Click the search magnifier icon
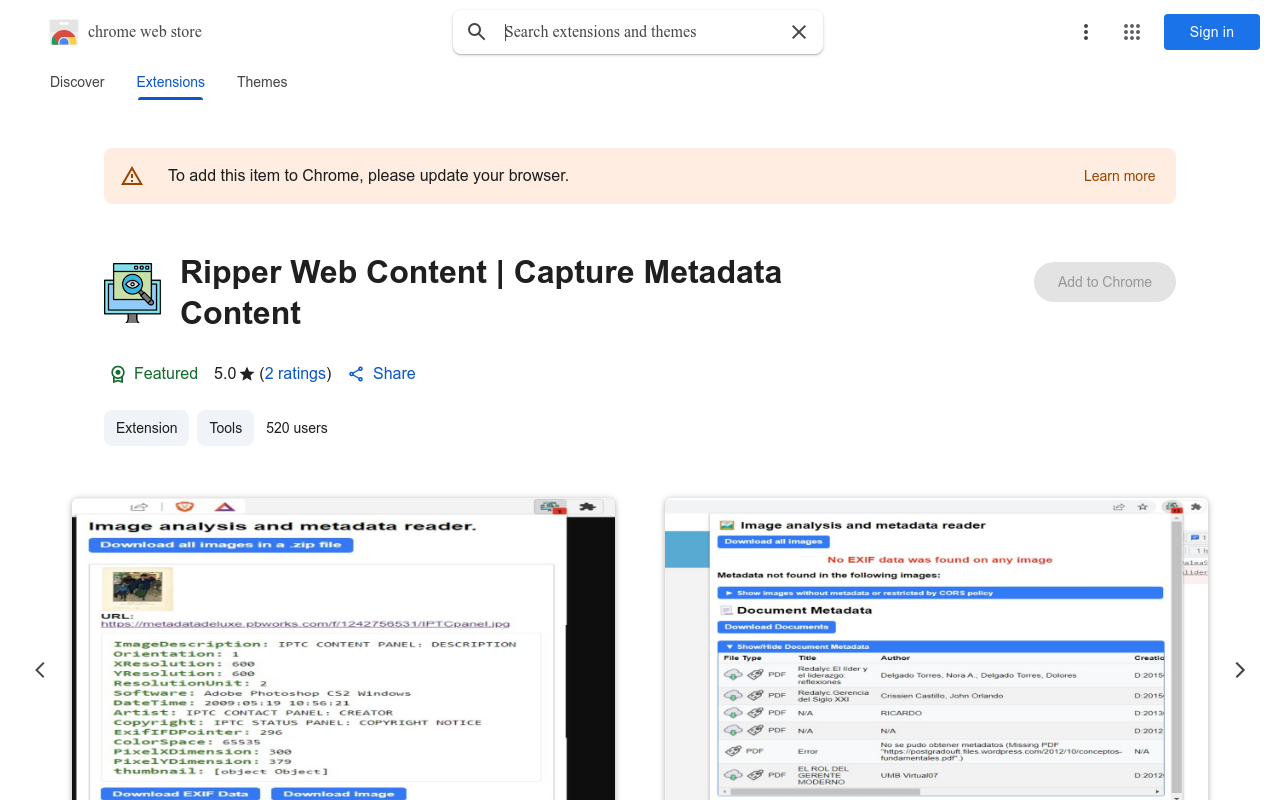The height and width of the screenshot is (800, 1280). pos(477,32)
